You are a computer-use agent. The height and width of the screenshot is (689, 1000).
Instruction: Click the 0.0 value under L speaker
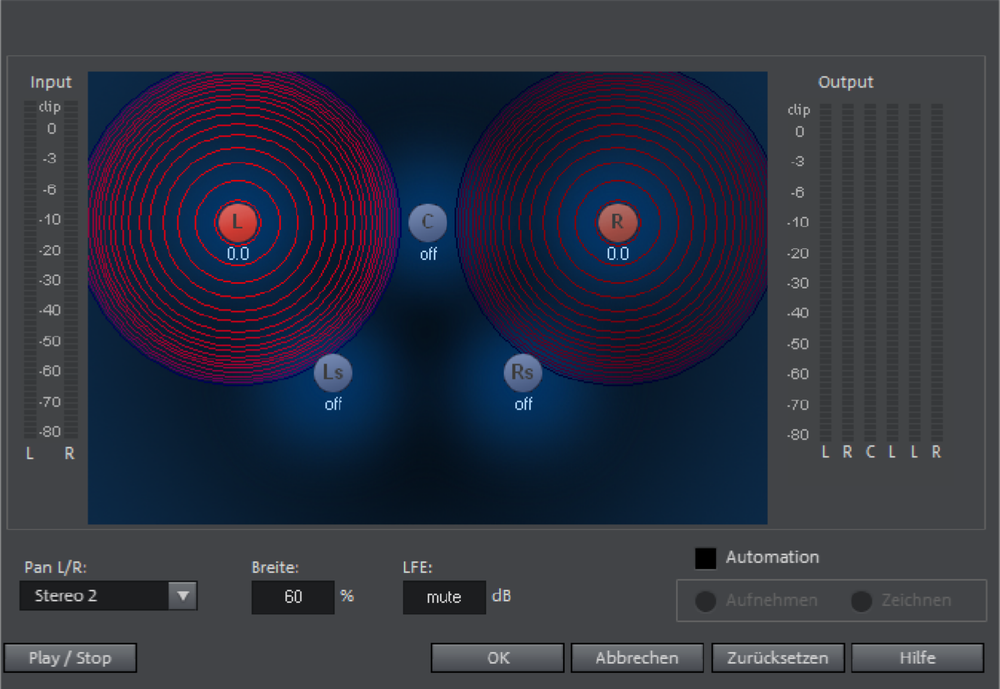[x=238, y=254]
